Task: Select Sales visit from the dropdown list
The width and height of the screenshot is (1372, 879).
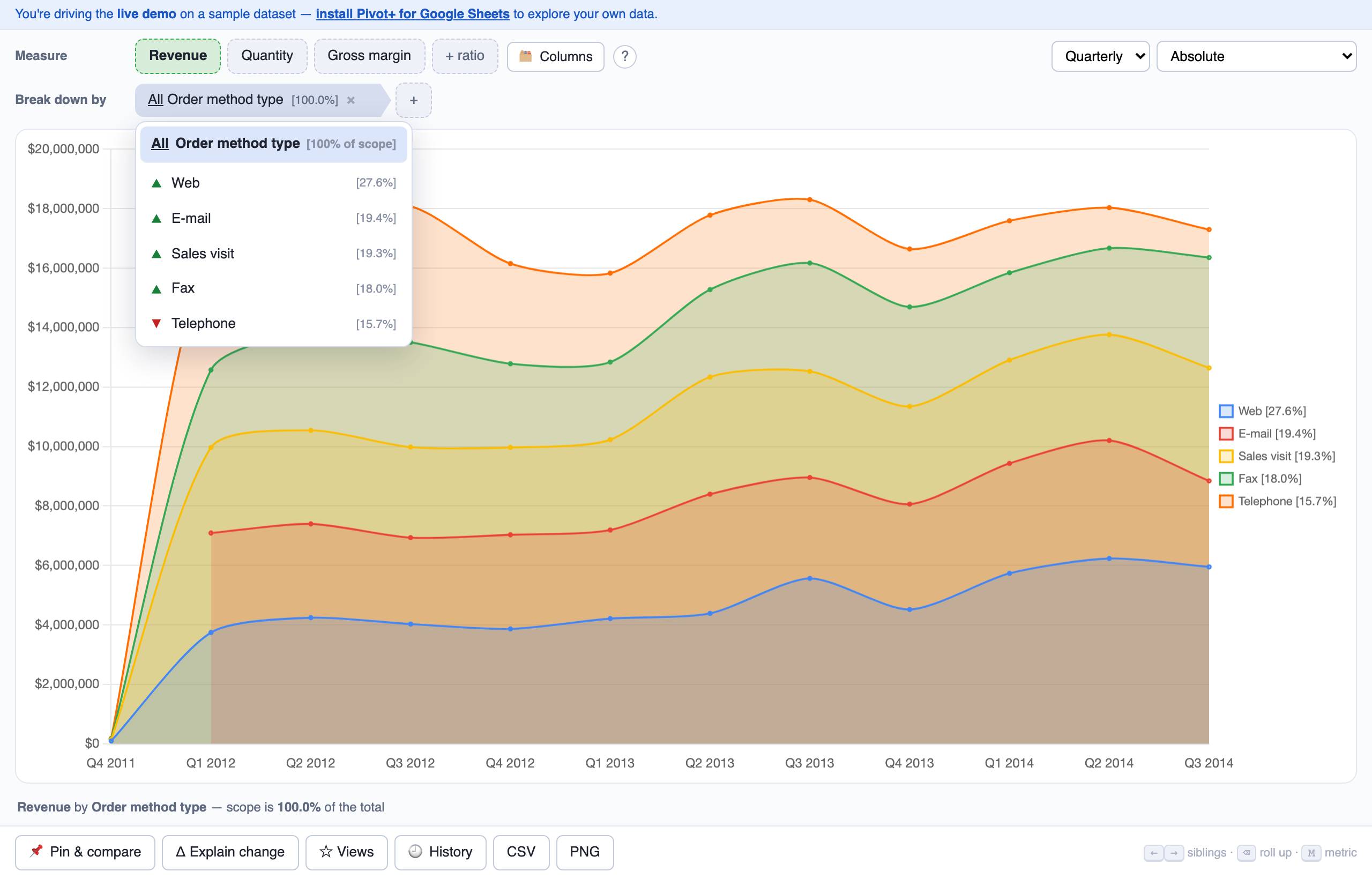Action: click(x=273, y=254)
